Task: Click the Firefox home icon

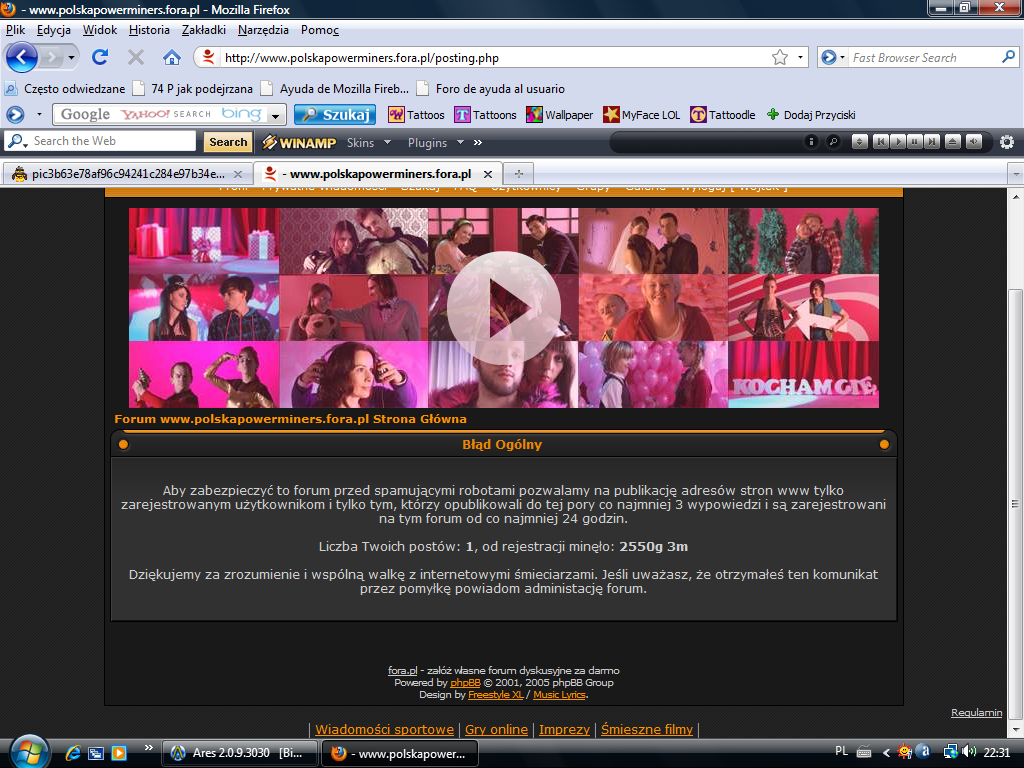Action: coord(170,57)
